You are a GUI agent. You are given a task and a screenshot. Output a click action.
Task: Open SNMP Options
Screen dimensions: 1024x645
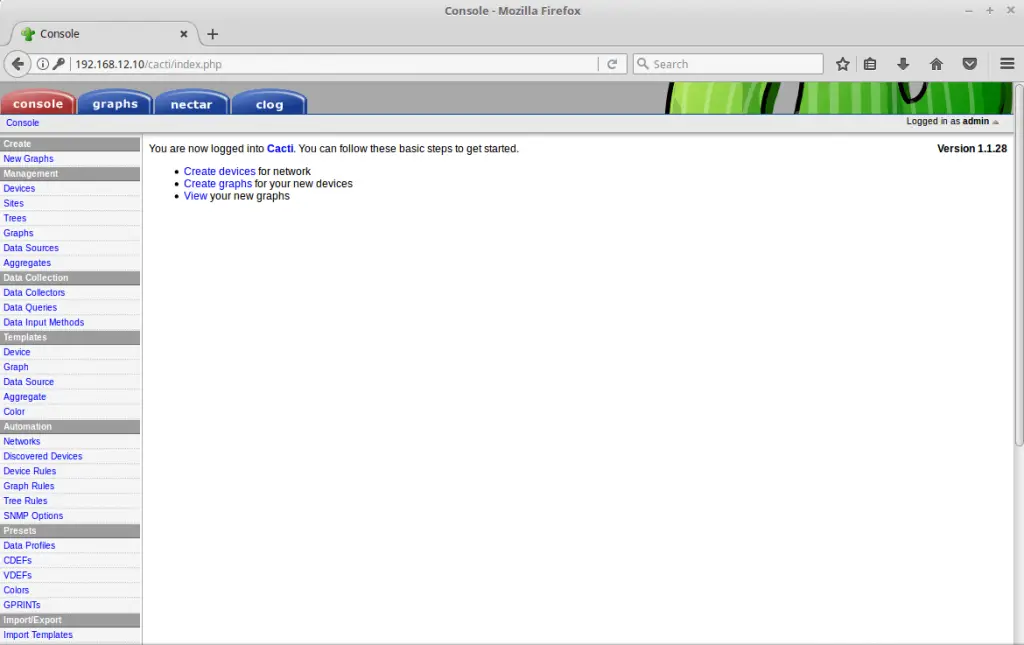point(33,516)
